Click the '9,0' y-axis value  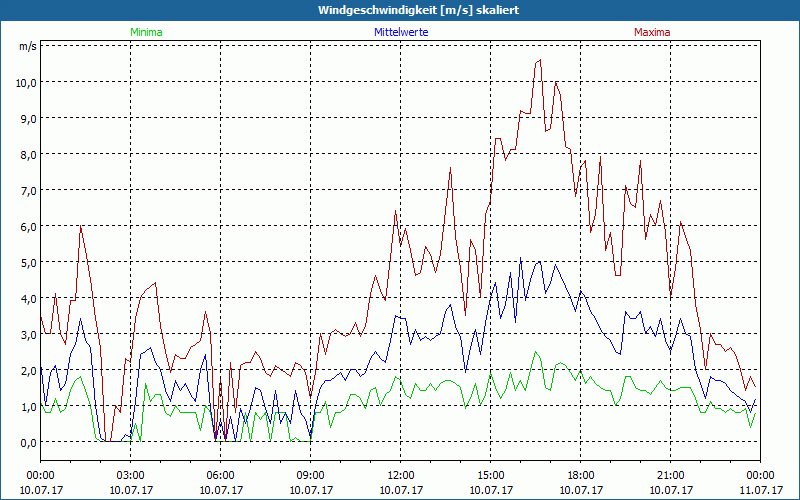pyautogui.click(x=29, y=118)
